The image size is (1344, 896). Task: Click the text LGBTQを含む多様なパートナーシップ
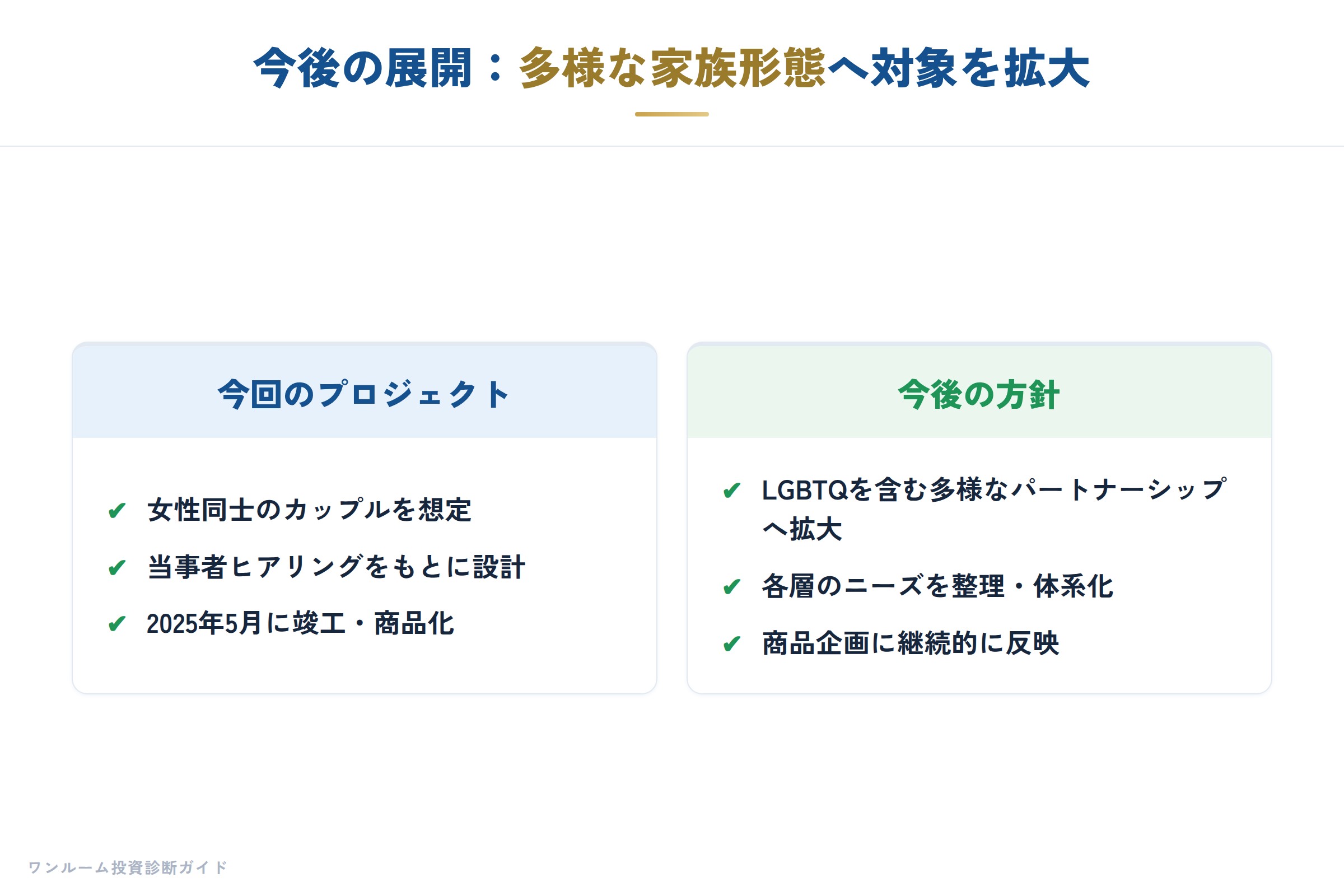click(x=995, y=489)
